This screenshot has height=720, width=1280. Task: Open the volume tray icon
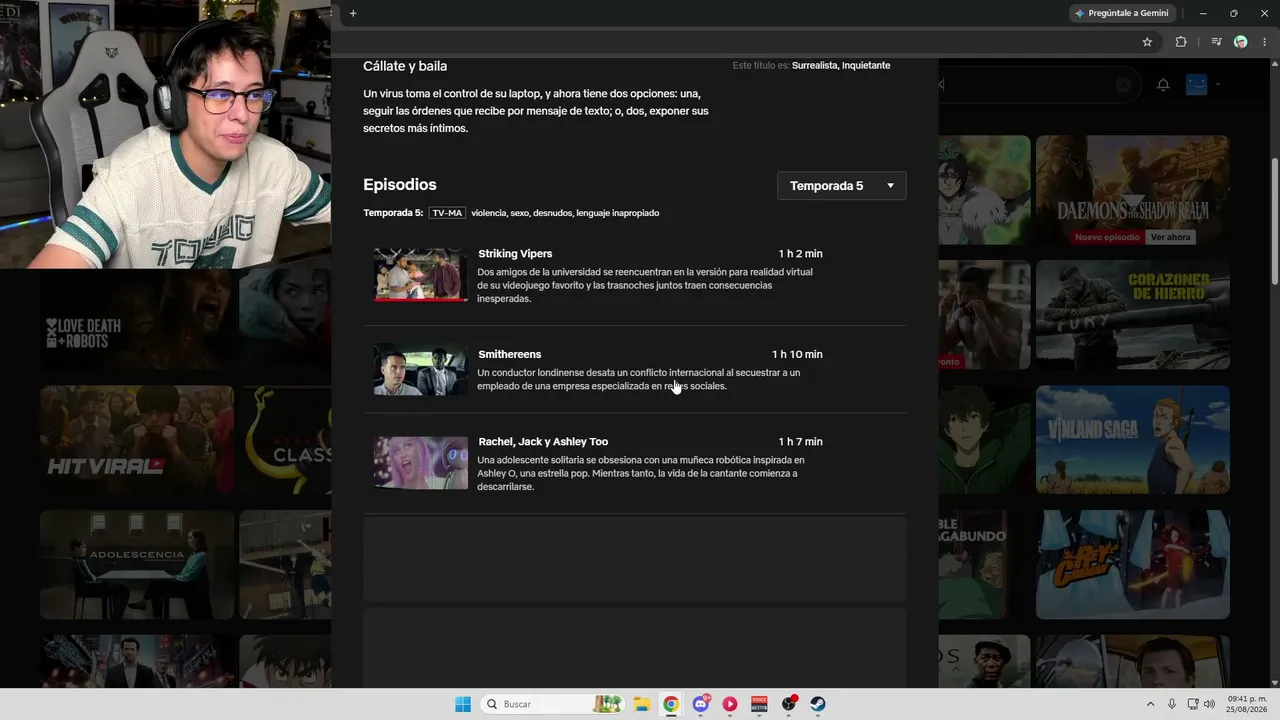1209,704
